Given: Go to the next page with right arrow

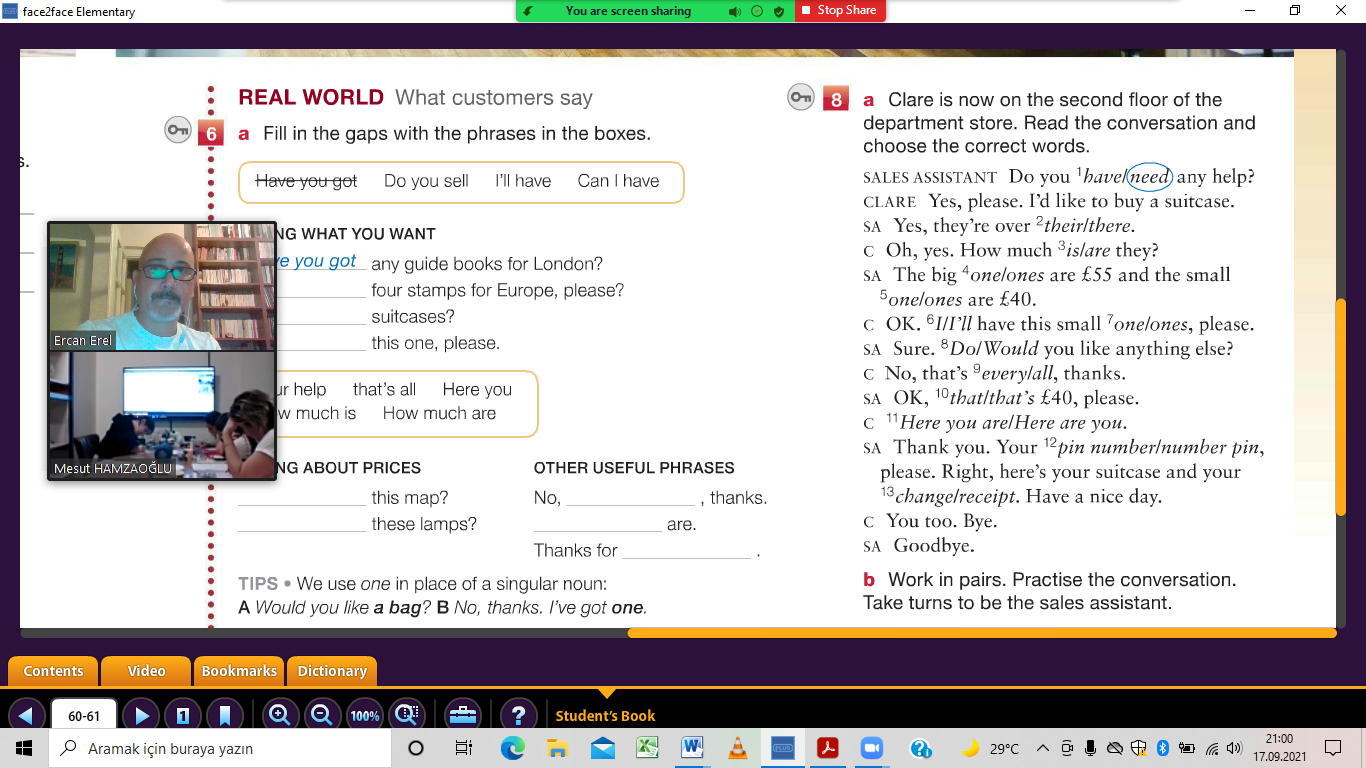Looking at the screenshot, I should (x=142, y=715).
